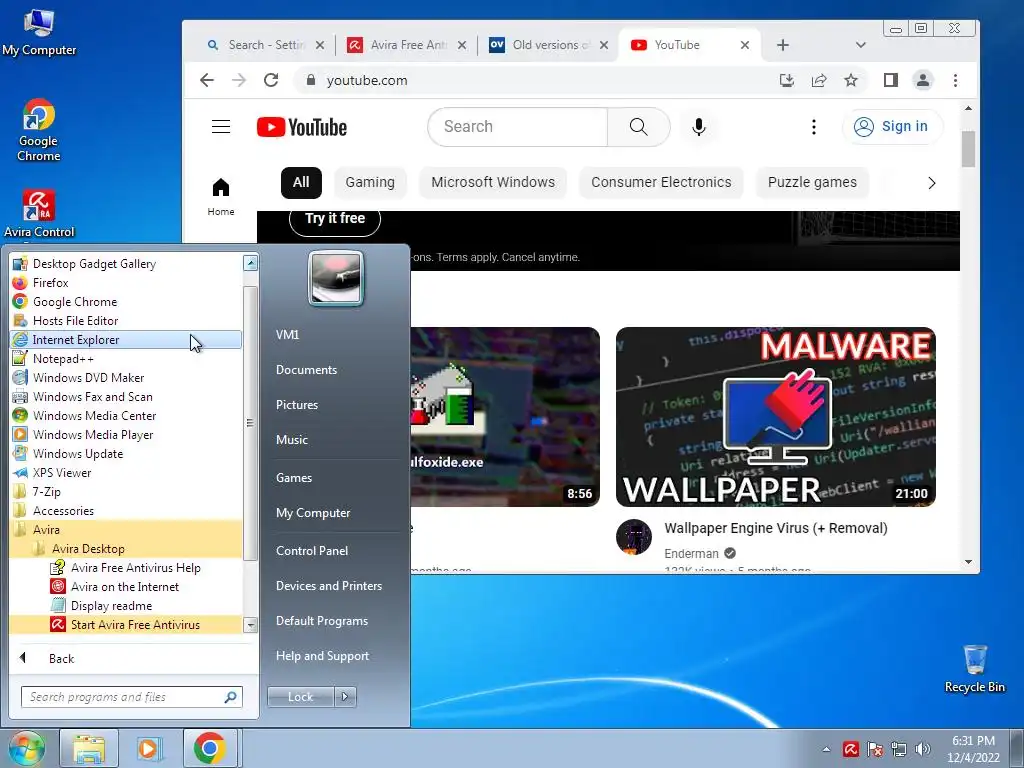This screenshot has width=1024, height=768.
Task: Select Consumer Electronics filter chip
Action: 661,182
